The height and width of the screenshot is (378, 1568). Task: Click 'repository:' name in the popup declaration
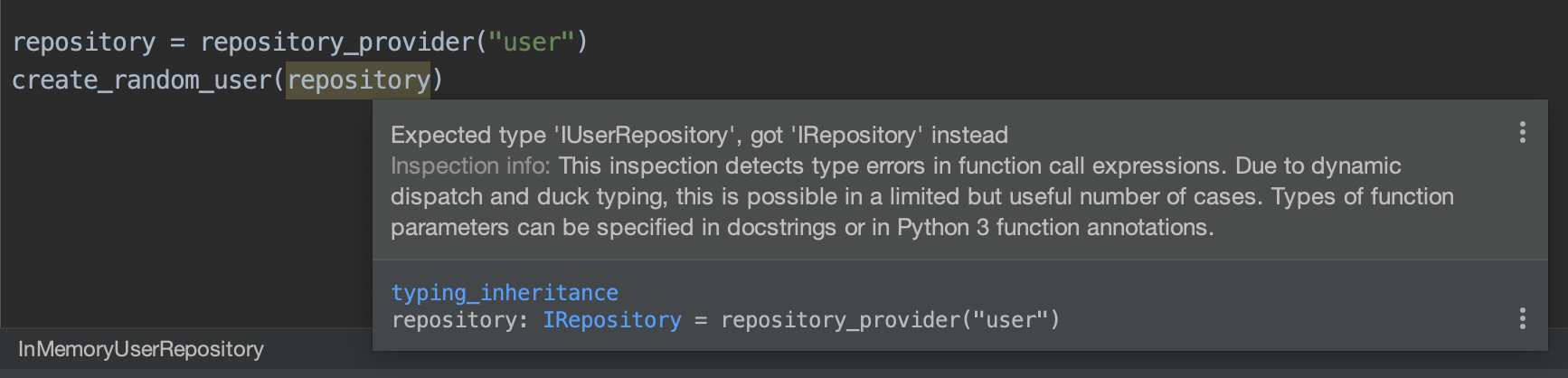point(459,320)
